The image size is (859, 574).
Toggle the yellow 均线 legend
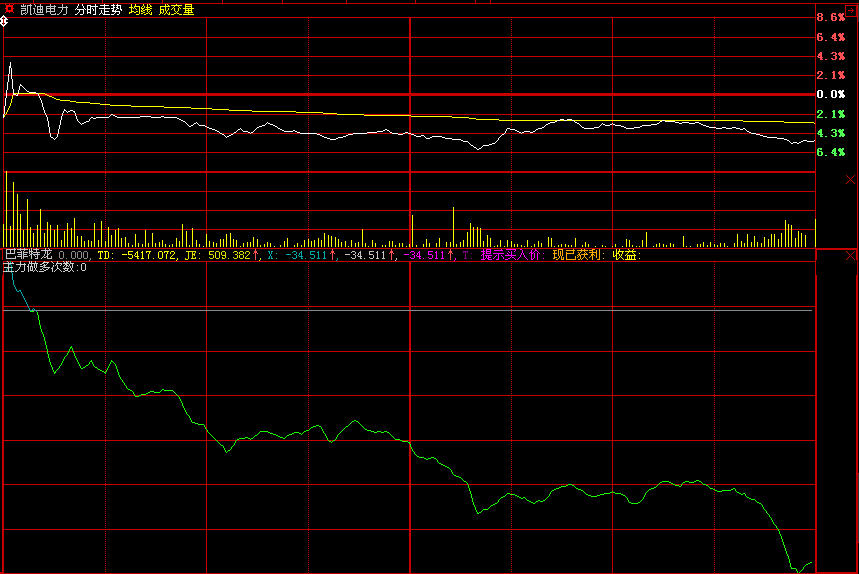coord(141,10)
